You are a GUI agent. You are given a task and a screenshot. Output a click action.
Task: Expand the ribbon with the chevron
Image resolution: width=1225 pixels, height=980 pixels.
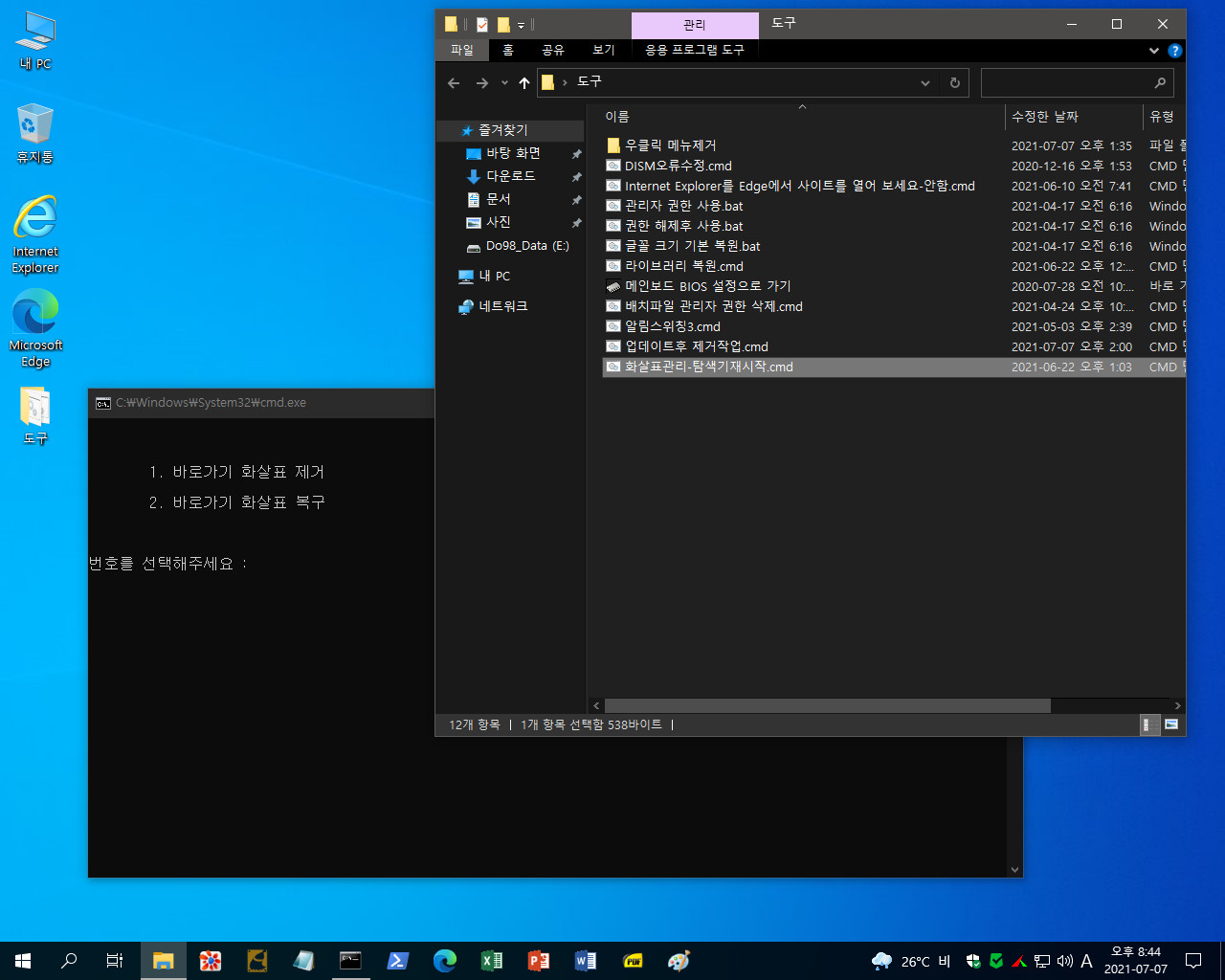pos(1154,51)
